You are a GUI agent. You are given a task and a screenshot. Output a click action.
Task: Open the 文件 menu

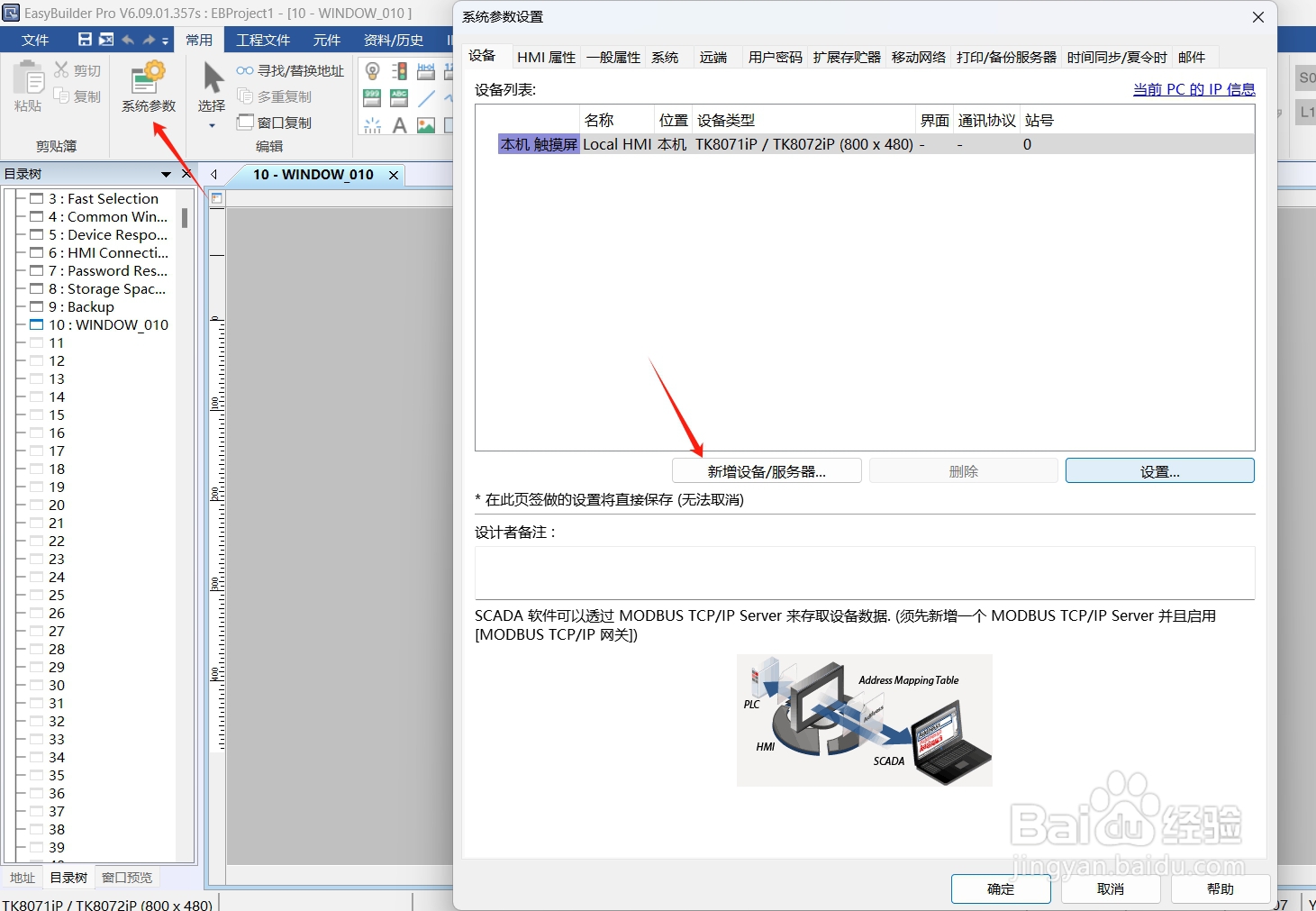click(x=35, y=40)
